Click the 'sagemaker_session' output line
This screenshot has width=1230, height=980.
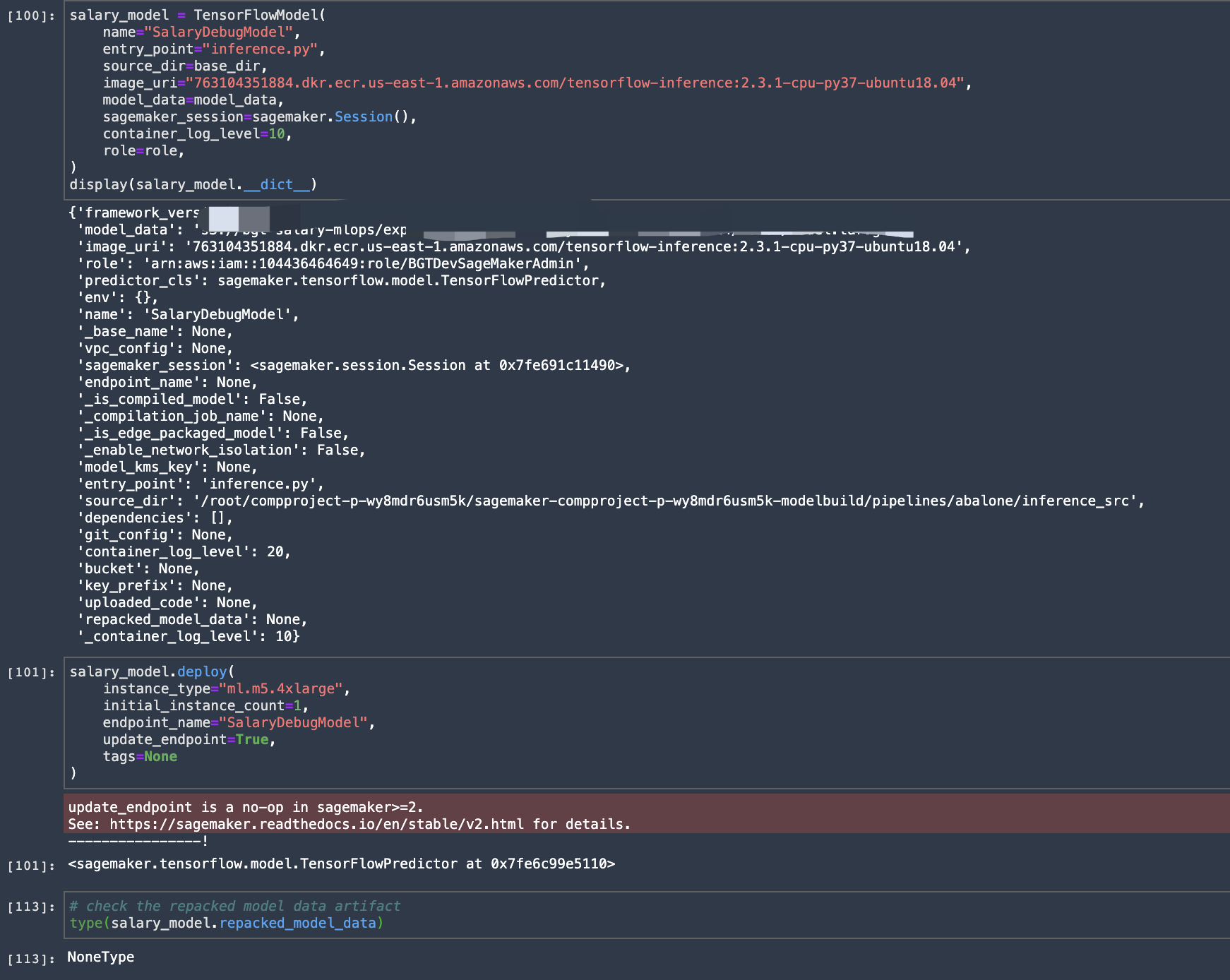[354, 365]
